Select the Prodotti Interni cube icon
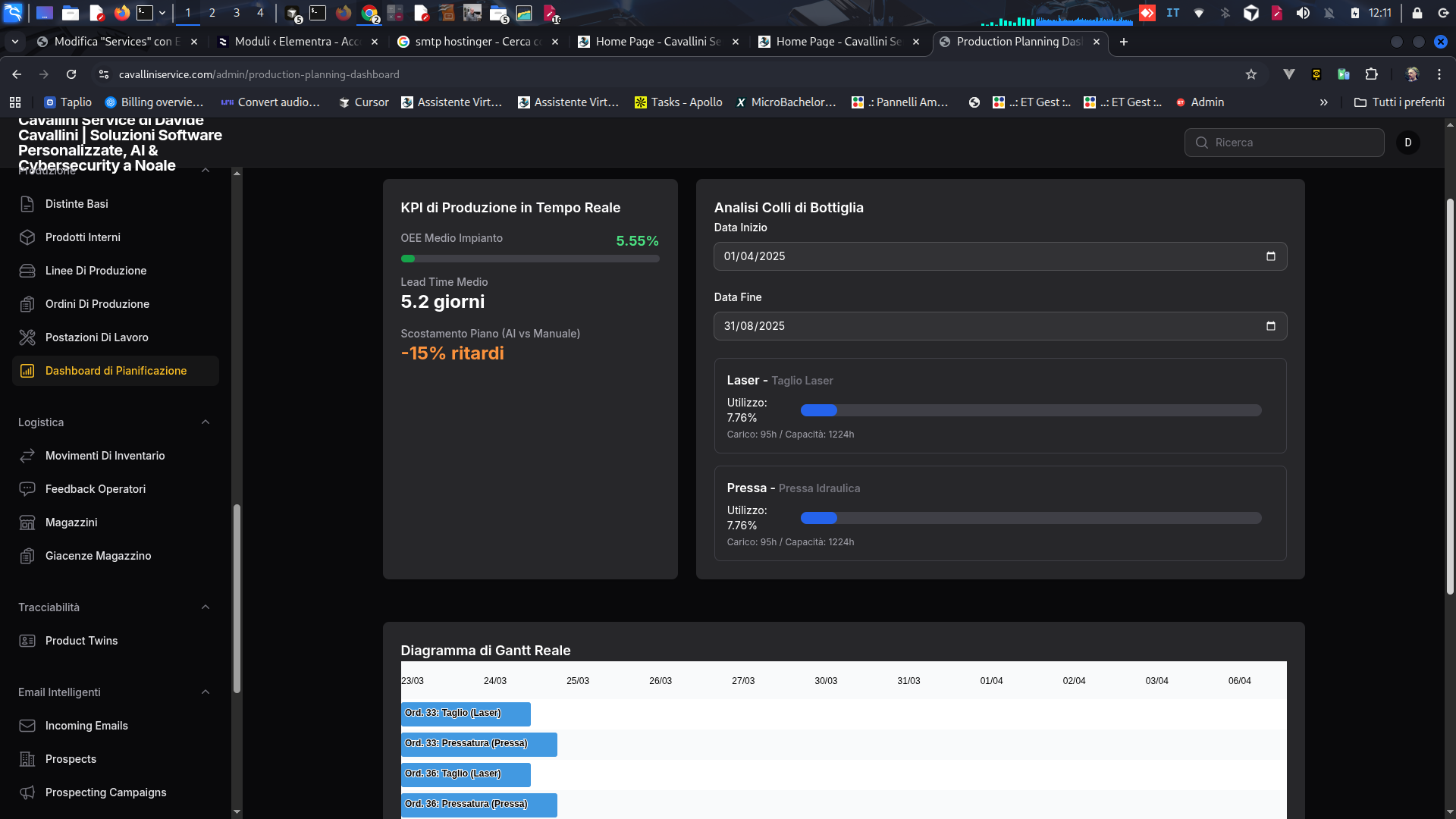Viewport: 1456px width, 819px height. [x=27, y=237]
